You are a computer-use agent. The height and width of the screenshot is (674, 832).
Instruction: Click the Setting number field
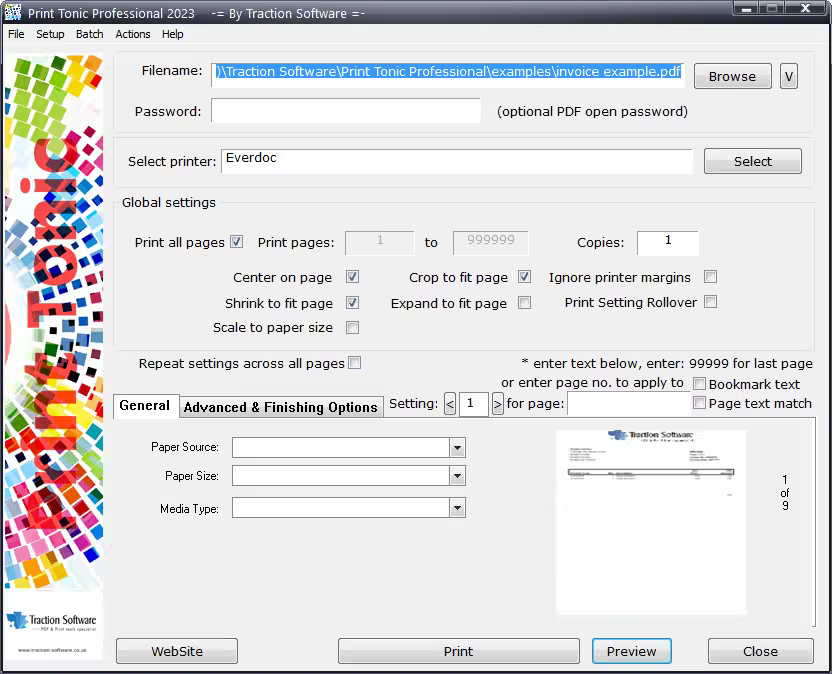(x=474, y=404)
